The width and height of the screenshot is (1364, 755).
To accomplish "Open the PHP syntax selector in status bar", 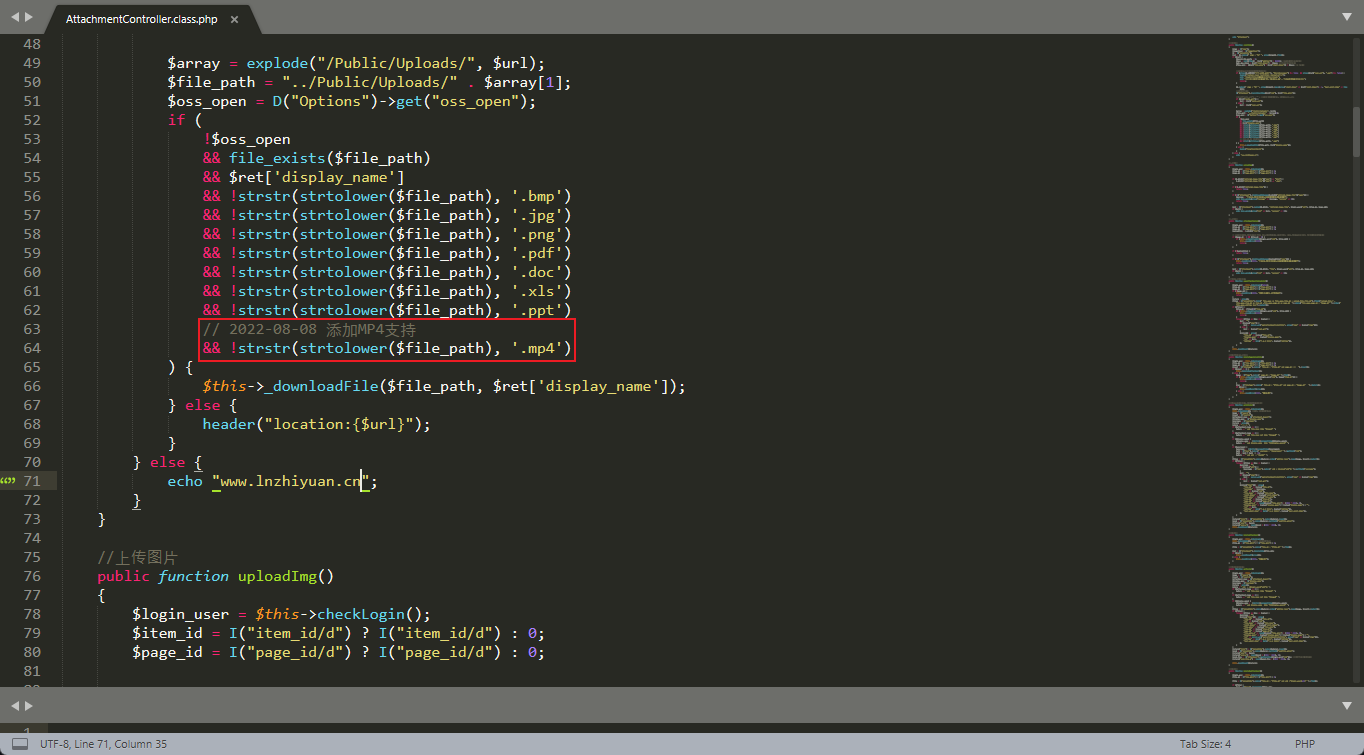I will click(x=1305, y=744).
